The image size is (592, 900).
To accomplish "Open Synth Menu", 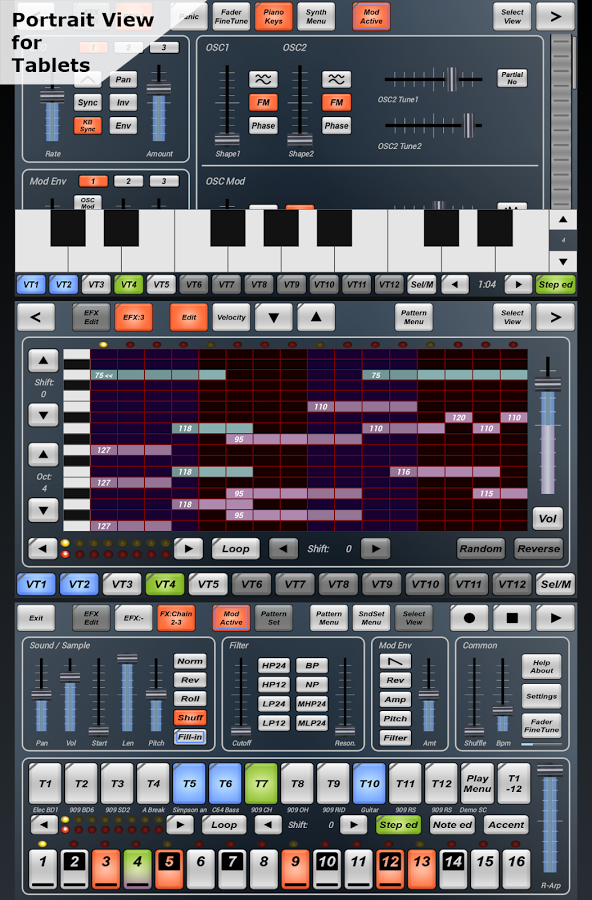I will click(x=316, y=16).
